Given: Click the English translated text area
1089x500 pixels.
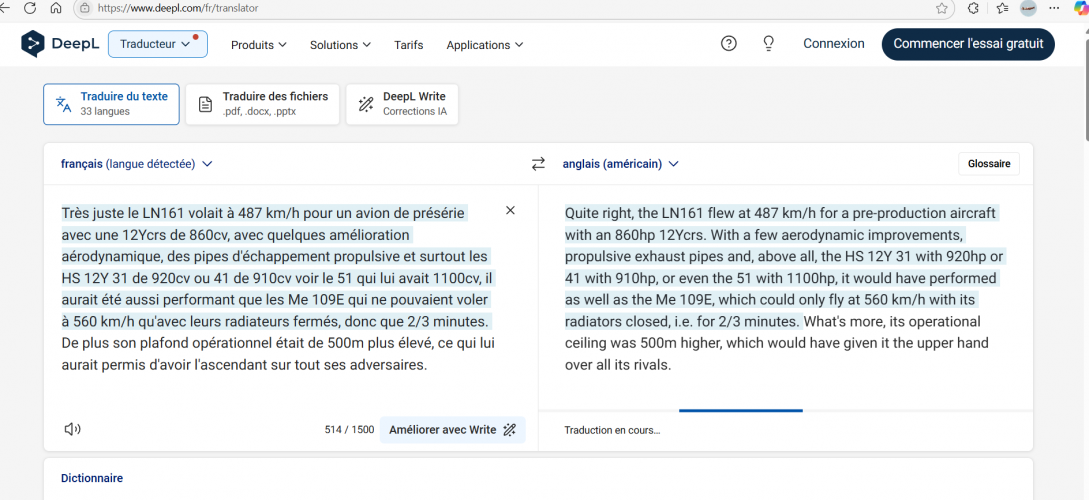Looking at the screenshot, I should tap(783, 288).
